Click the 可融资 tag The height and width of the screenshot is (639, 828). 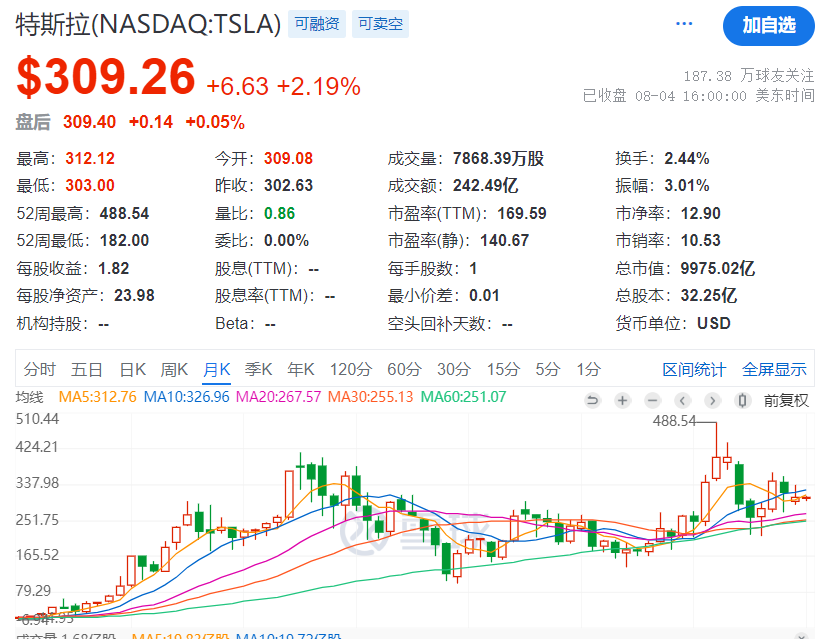(317, 24)
